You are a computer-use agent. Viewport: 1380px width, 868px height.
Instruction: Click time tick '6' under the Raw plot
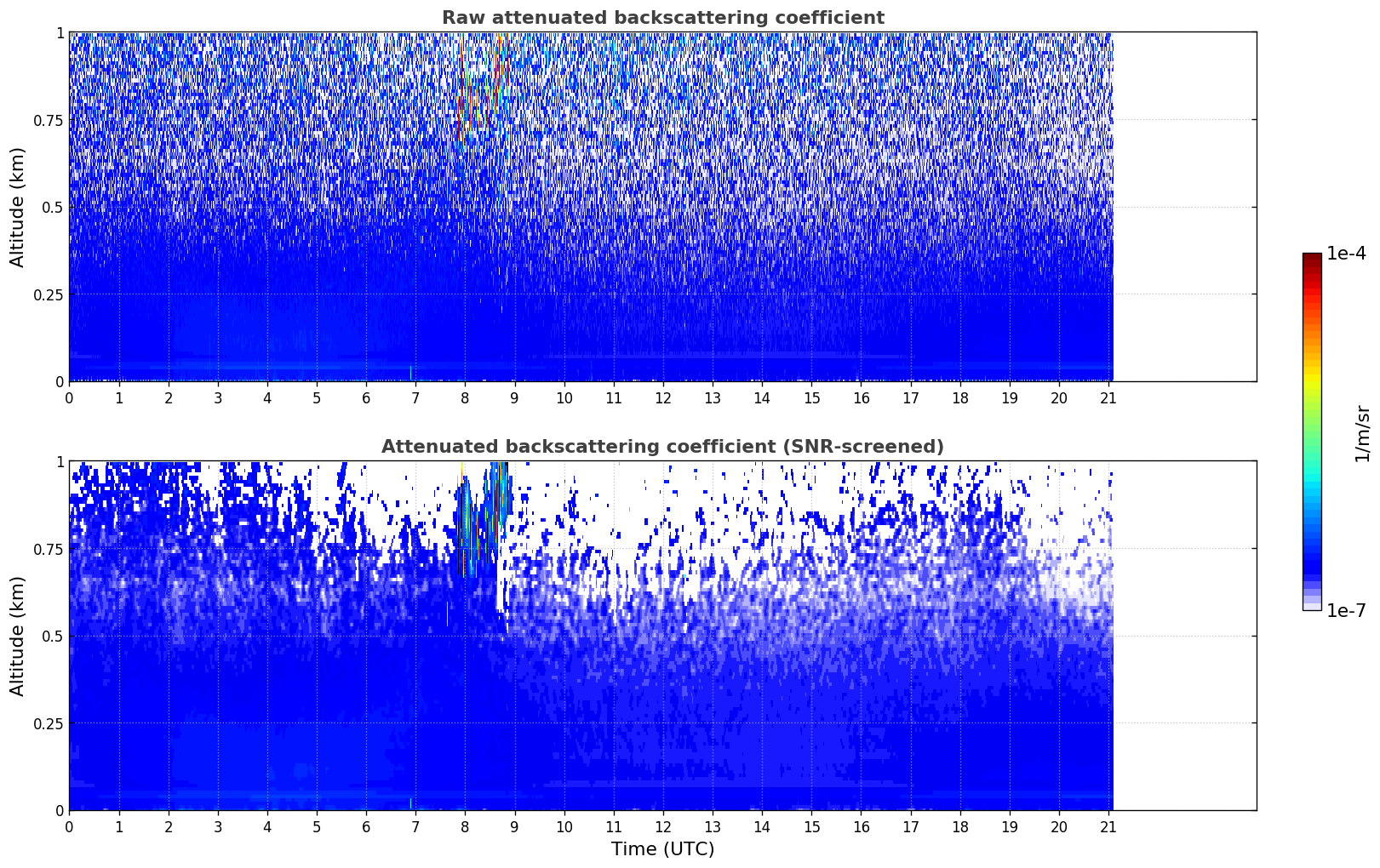click(x=366, y=397)
